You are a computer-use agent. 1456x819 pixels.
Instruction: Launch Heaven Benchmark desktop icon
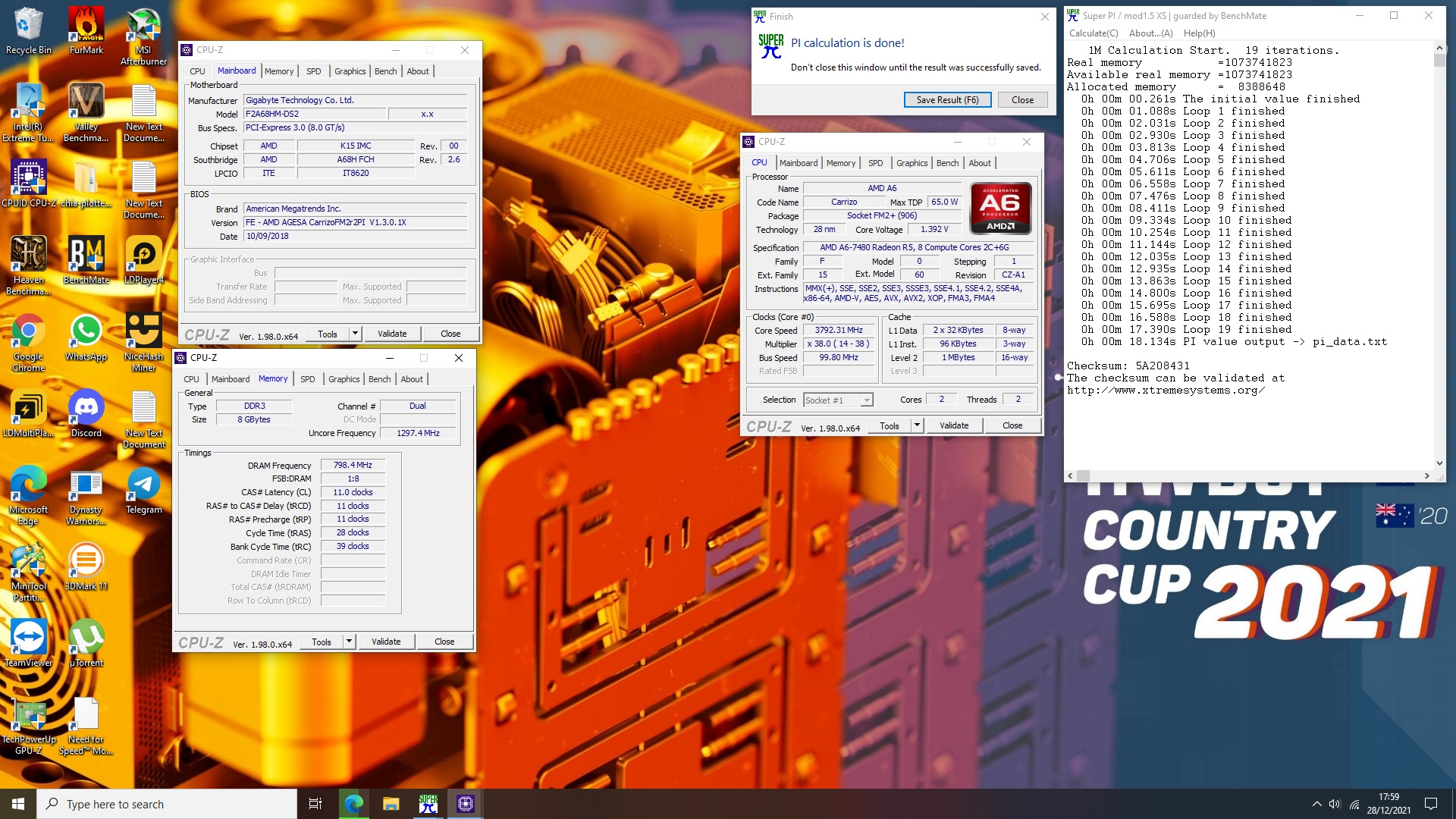click(28, 266)
